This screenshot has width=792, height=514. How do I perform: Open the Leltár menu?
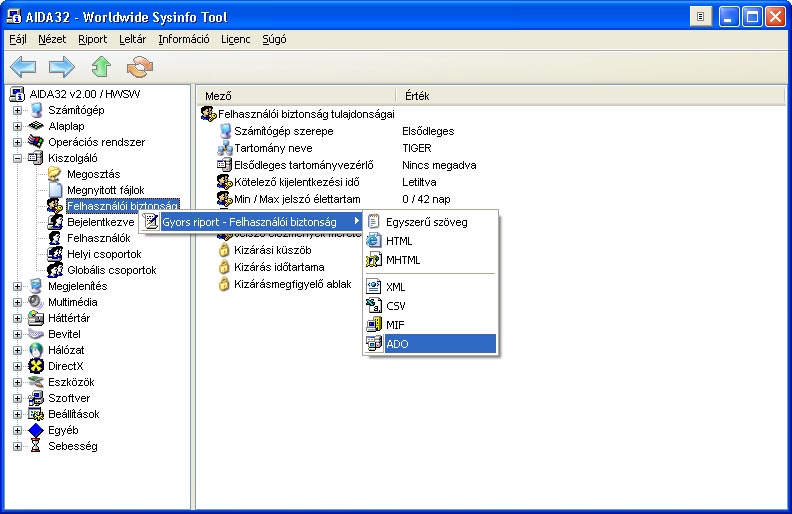(132, 39)
